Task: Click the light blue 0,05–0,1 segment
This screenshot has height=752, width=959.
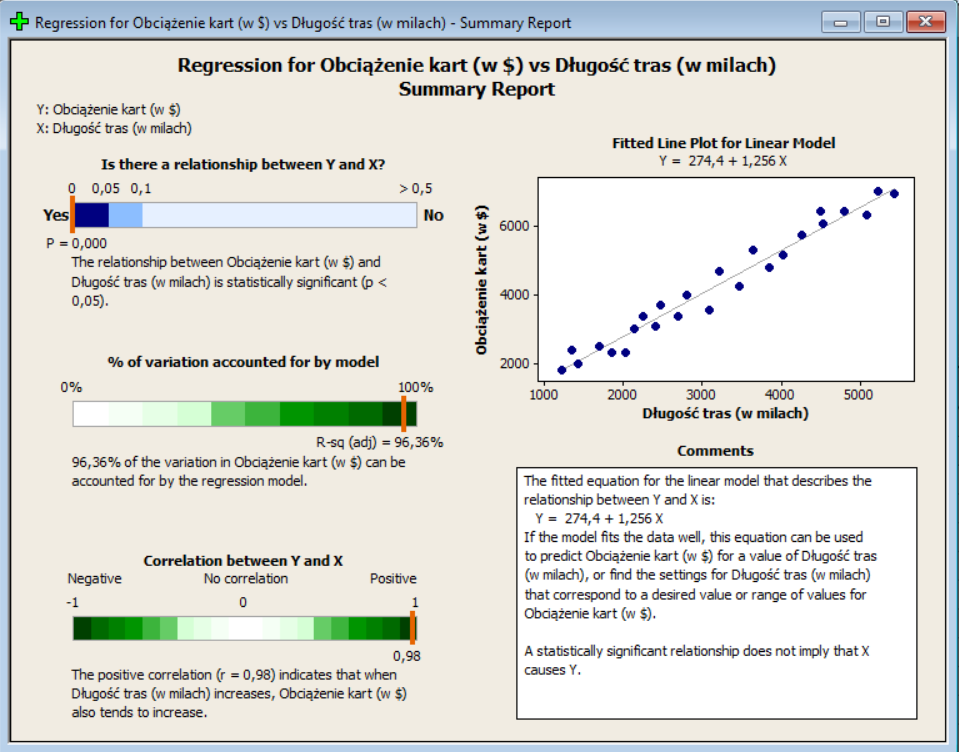Action: coord(125,215)
